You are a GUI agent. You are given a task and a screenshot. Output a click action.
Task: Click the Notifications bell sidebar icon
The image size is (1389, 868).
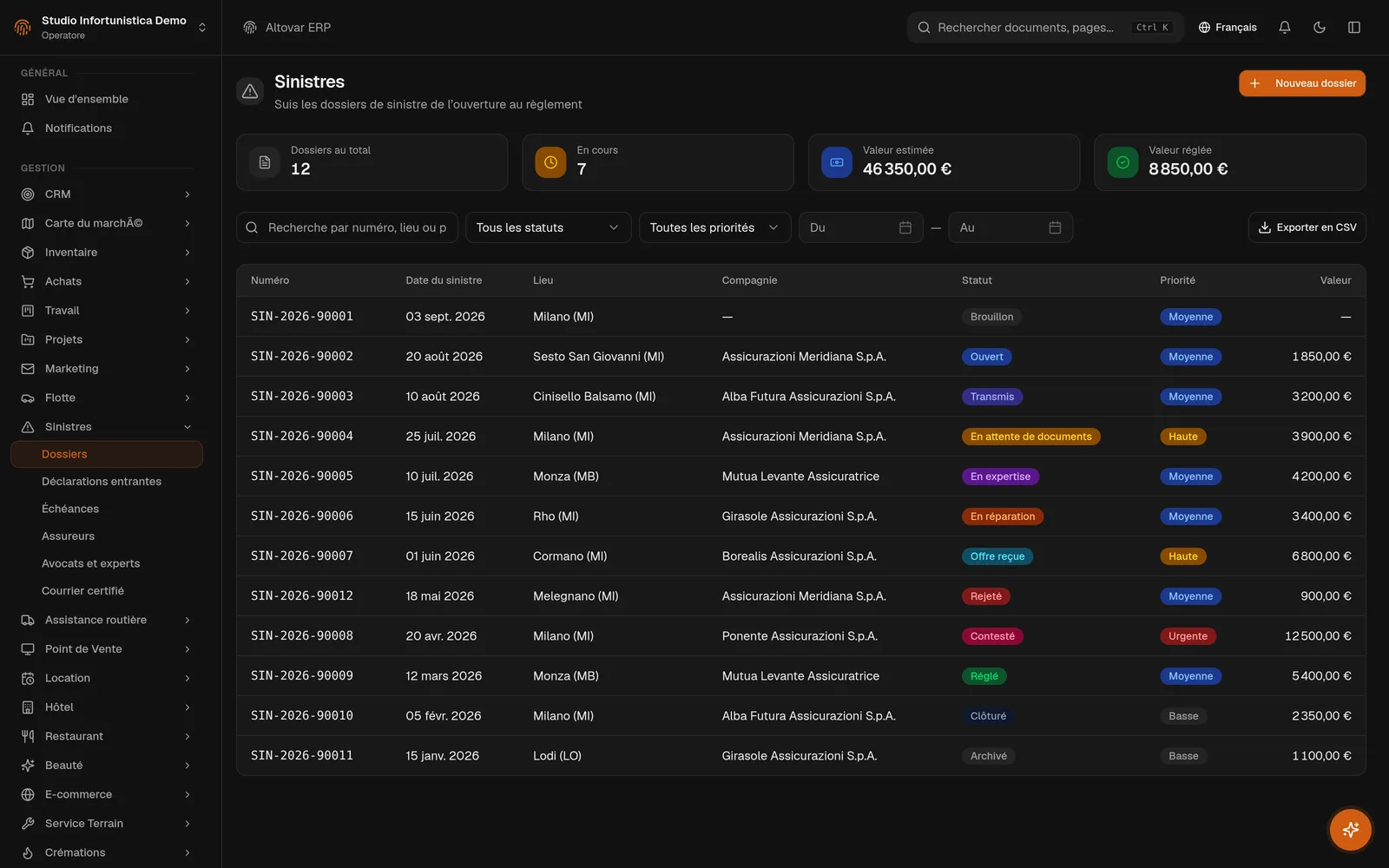pyautogui.click(x=28, y=128)
